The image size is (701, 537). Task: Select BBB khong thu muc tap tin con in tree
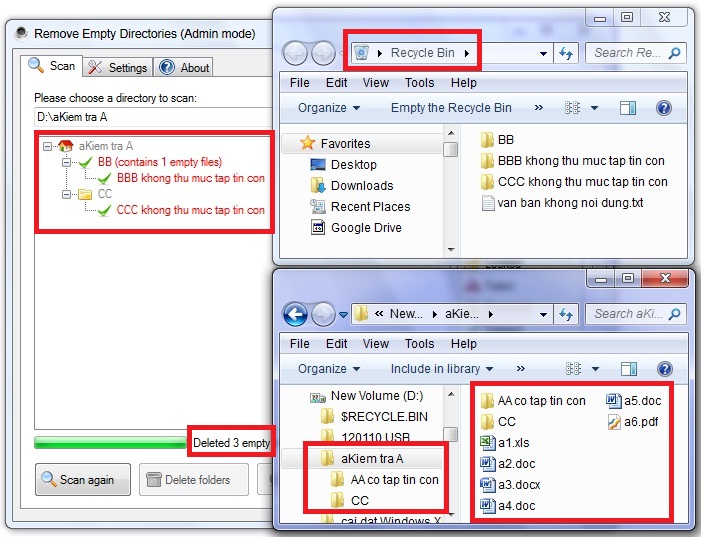[x=191, y=178]
